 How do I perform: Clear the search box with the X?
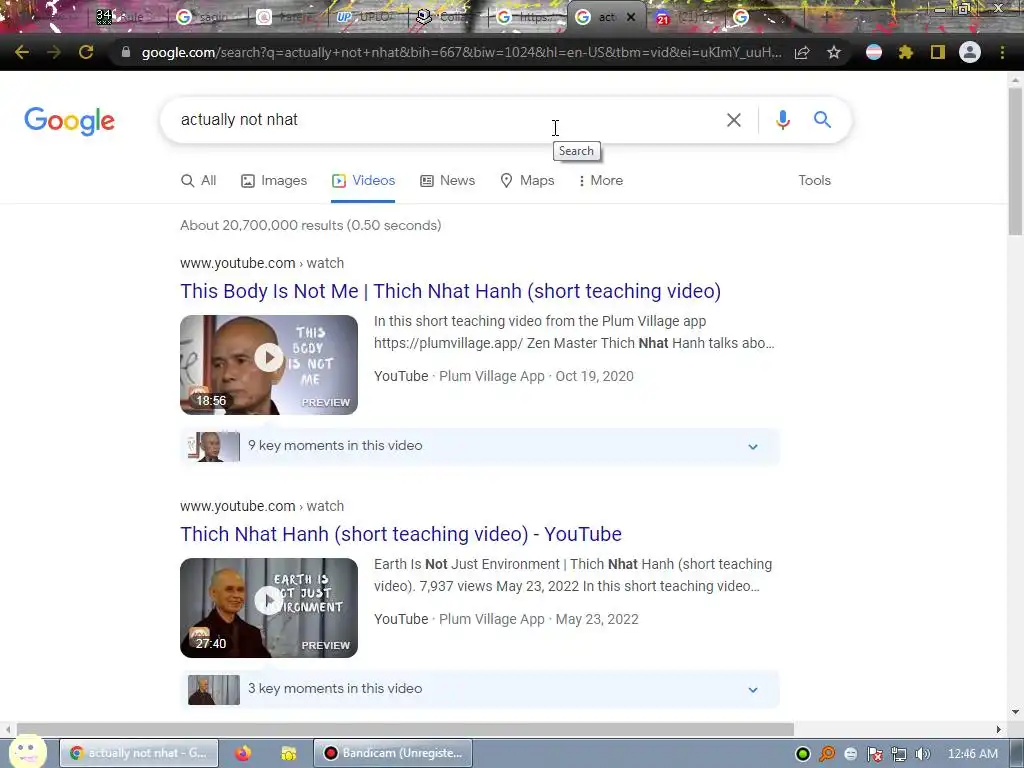coord(734,120)
